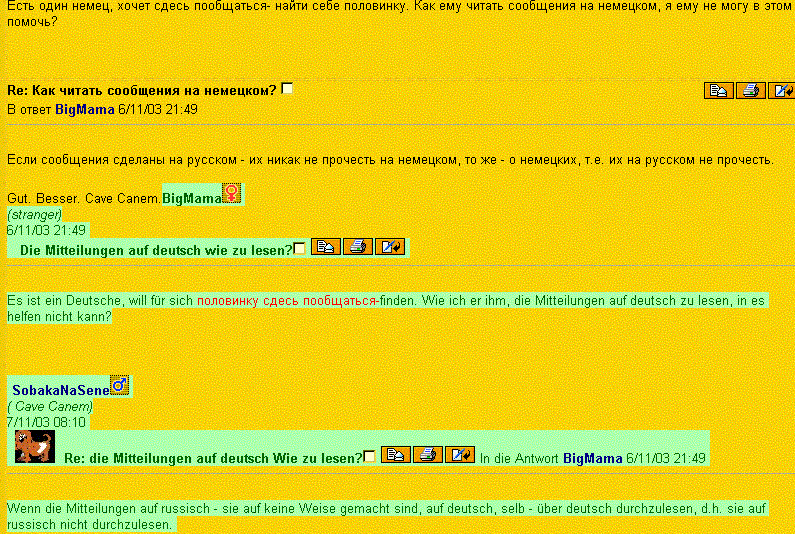795x534 pixels.
Task: Open BigMama link after "In die Antwort"
Action: [x=592, y=459]
